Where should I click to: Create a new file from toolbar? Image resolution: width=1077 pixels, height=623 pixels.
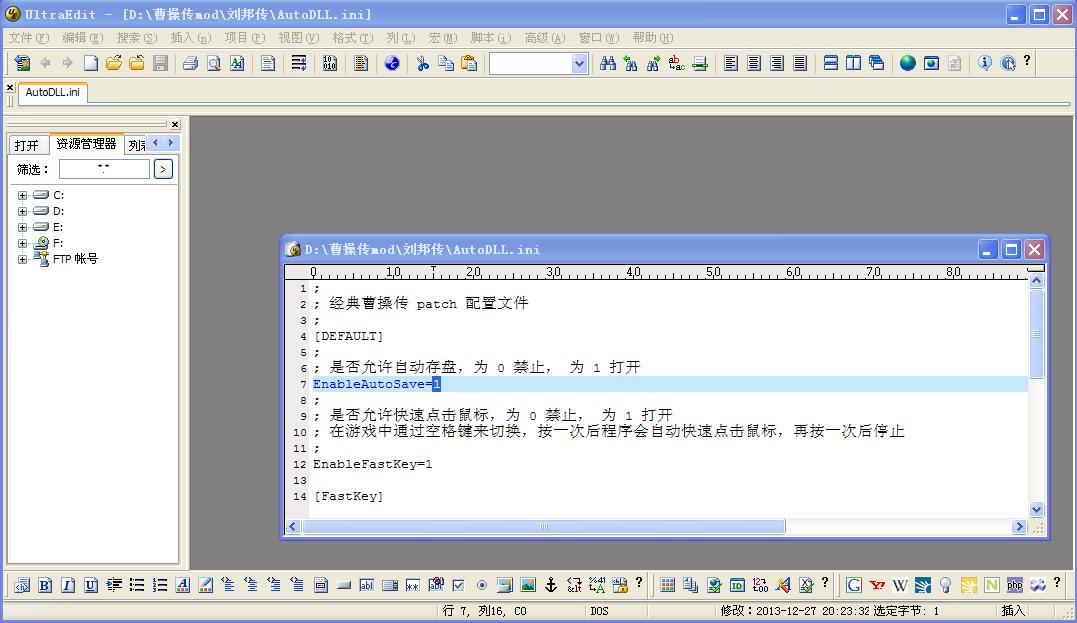pyautogui.click(x=91, y=63)
